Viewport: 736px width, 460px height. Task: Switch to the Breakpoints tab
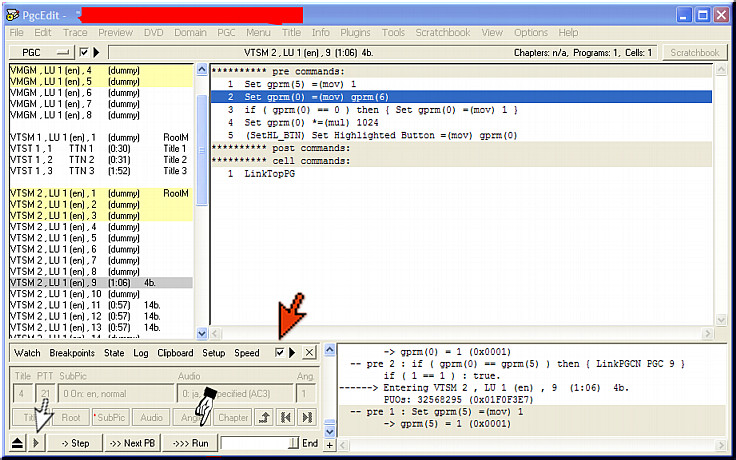[71, 353]
